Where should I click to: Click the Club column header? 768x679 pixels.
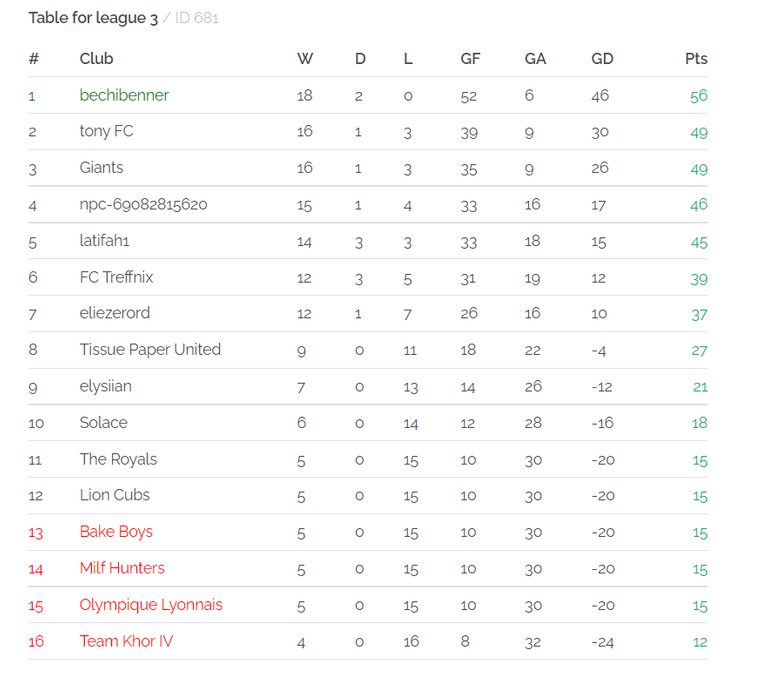click(96, 59)
